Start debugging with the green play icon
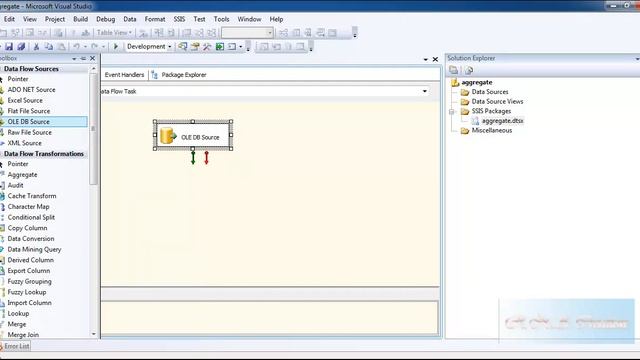The width and height of the screenshot is (640, 360). coord(116,47)
